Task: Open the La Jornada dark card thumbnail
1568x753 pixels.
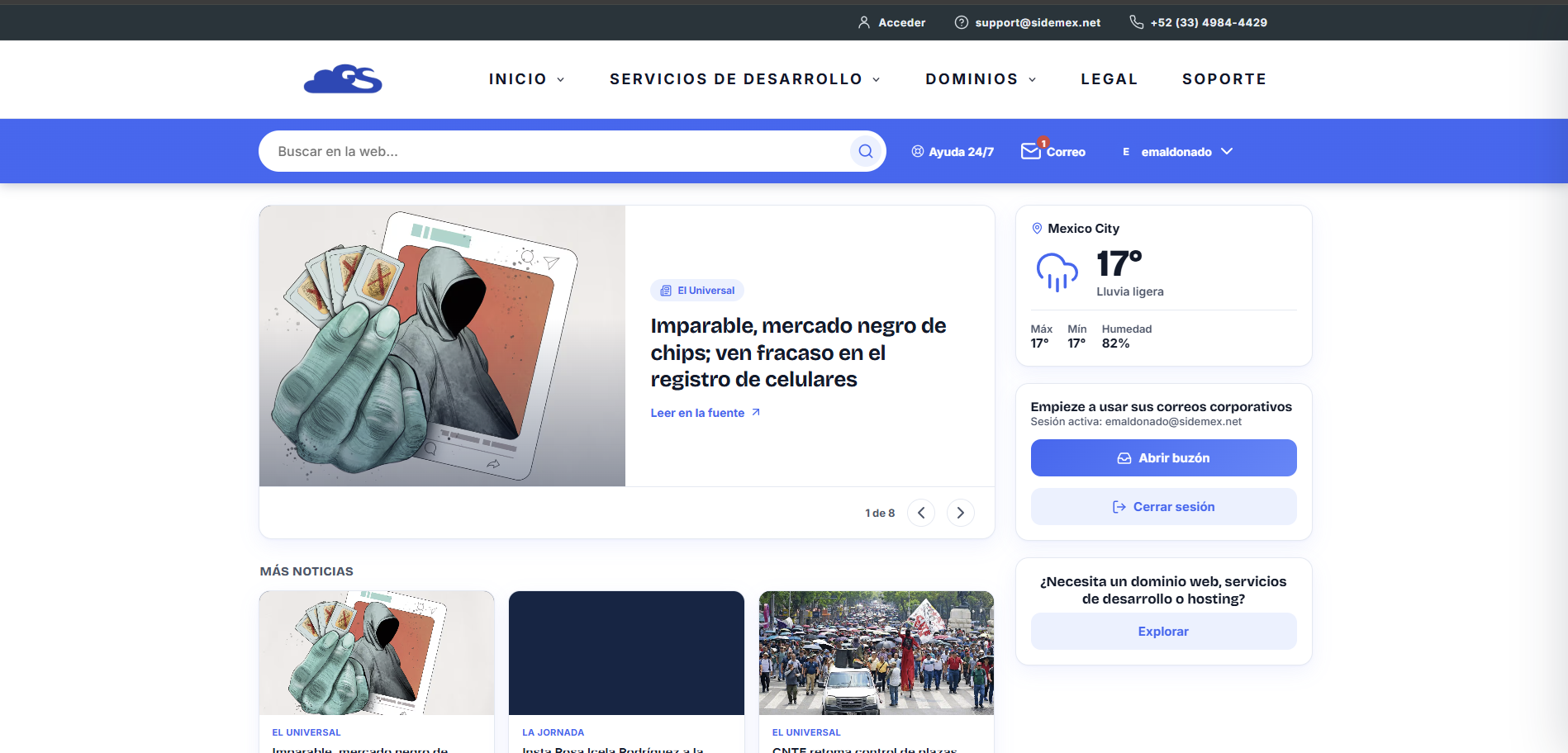Action: click(x=626, y=653)
